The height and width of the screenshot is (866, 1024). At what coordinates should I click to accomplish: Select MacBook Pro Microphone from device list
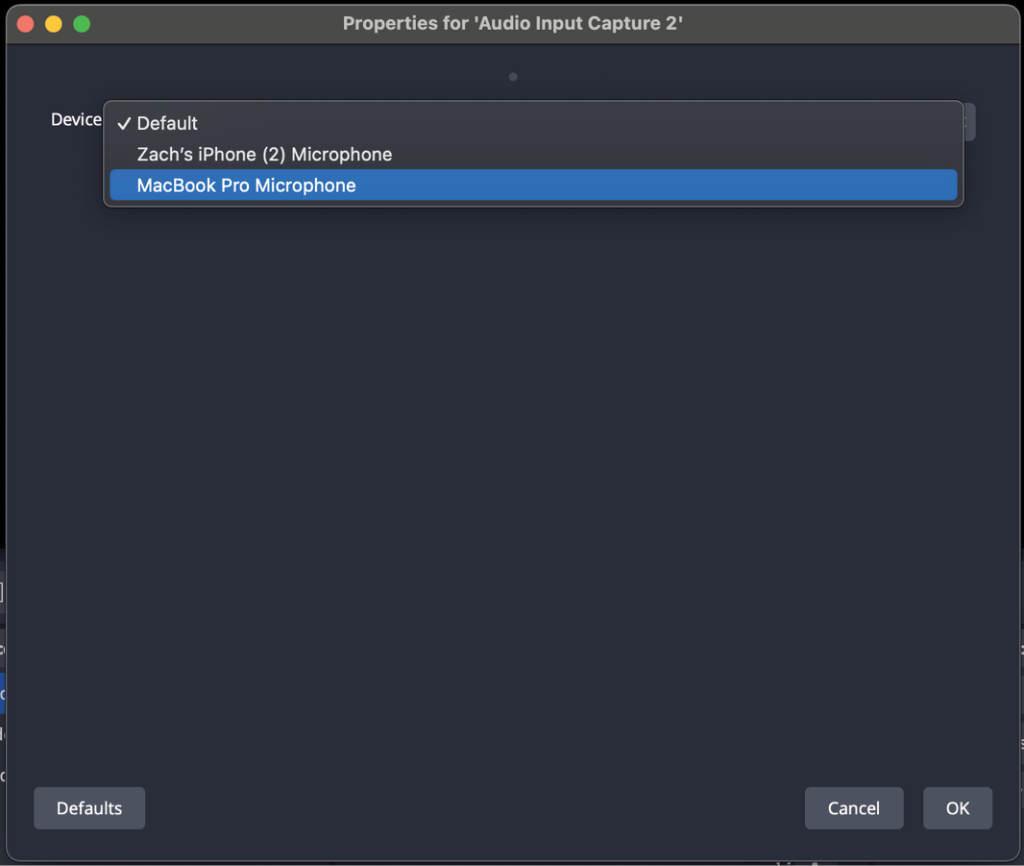(x=246, y=185)
